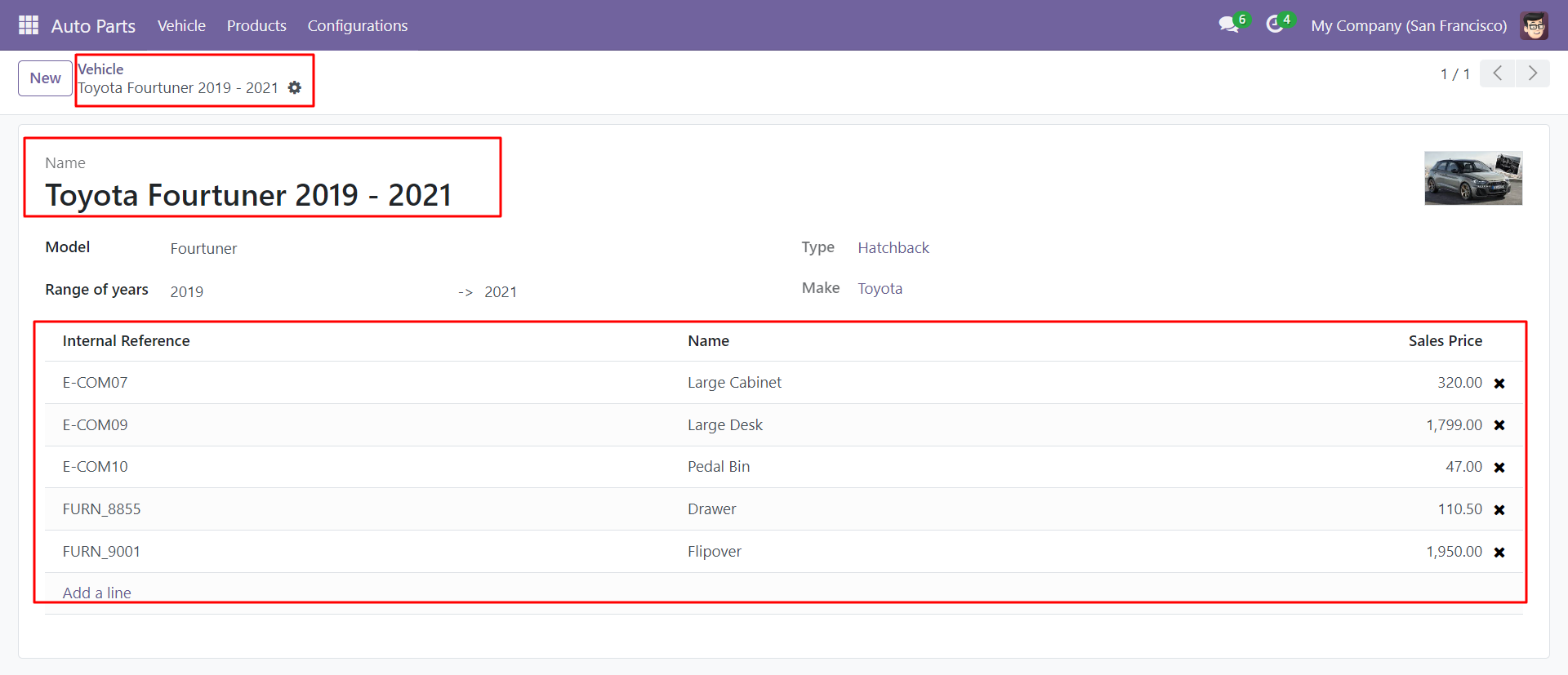Click the Add a line link
Screen dimensions: 1568x675
pyautogui.click(x=96, y=593)
